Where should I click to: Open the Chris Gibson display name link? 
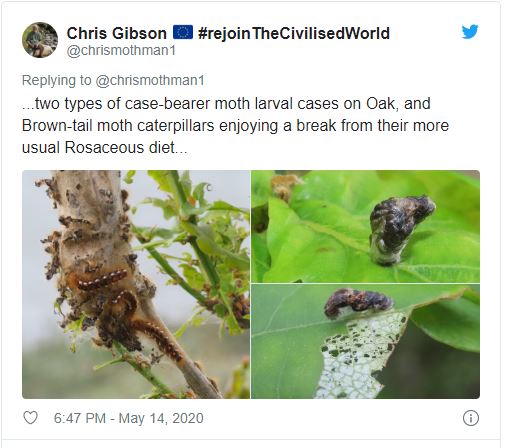click(x=117, y=33)
